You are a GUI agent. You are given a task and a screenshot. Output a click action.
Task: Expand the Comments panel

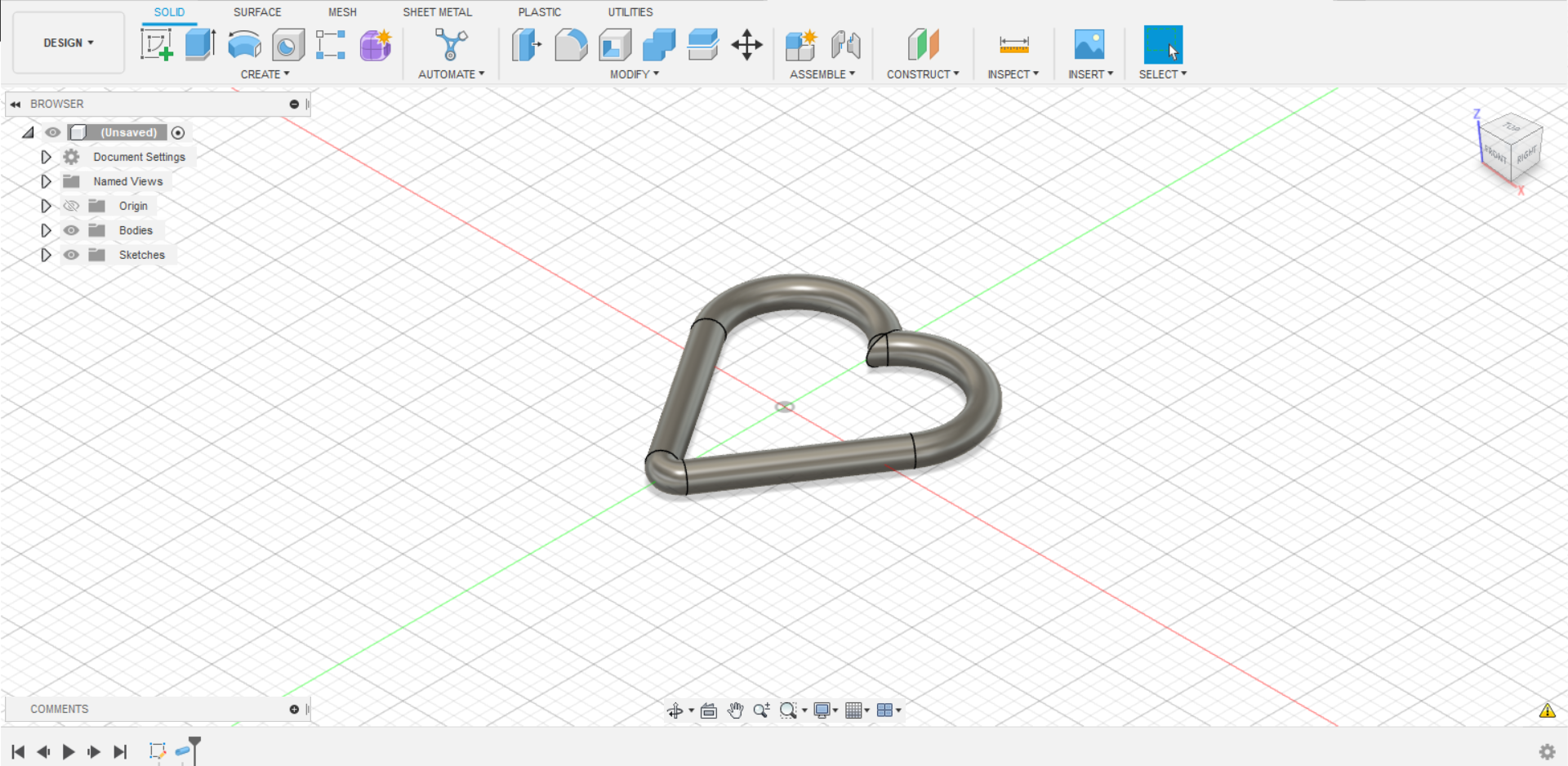(x=294, y=710)
